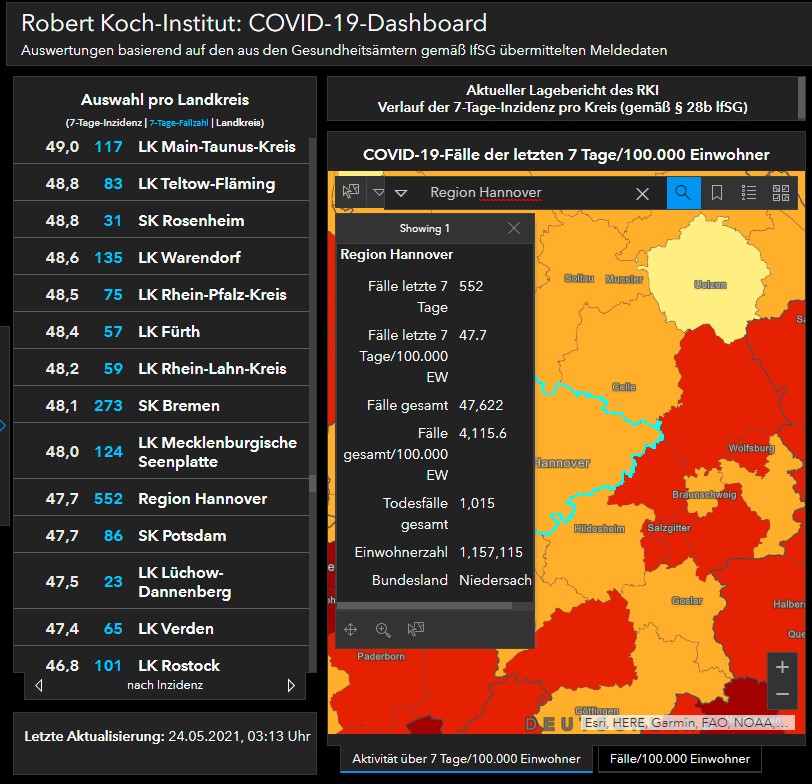Click Munster label on the map
Viewport: 812px width, 784px height.
pyautogui.click(x=624, y=279)
